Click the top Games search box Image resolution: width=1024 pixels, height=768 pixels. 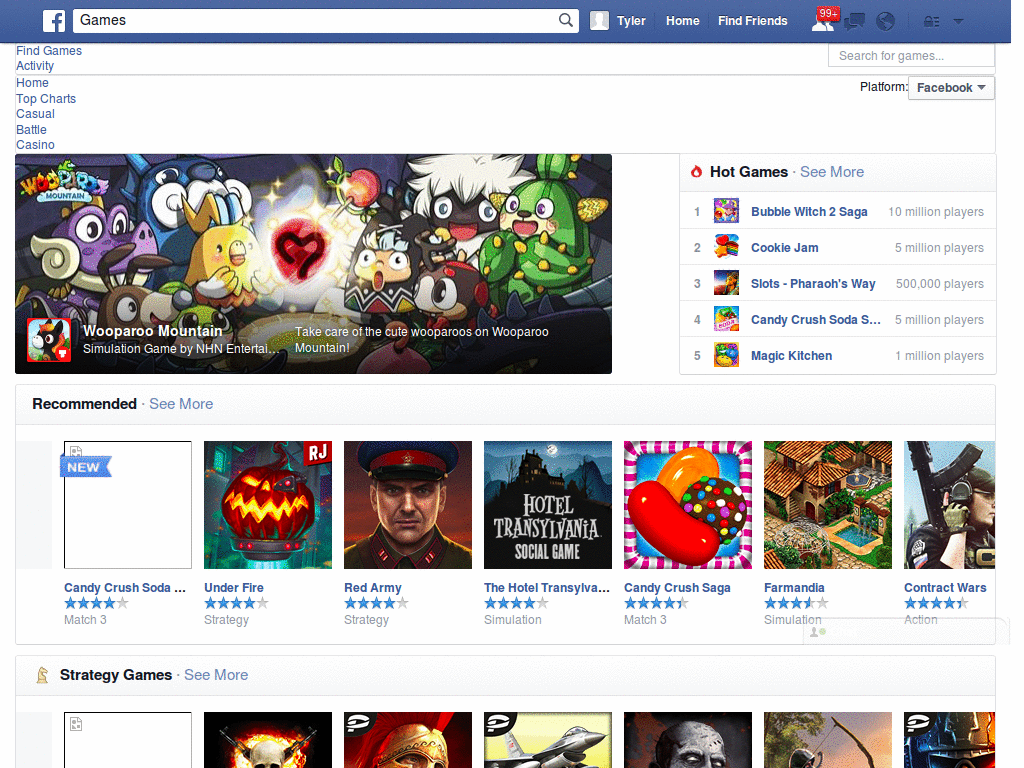tap(317, 20)
